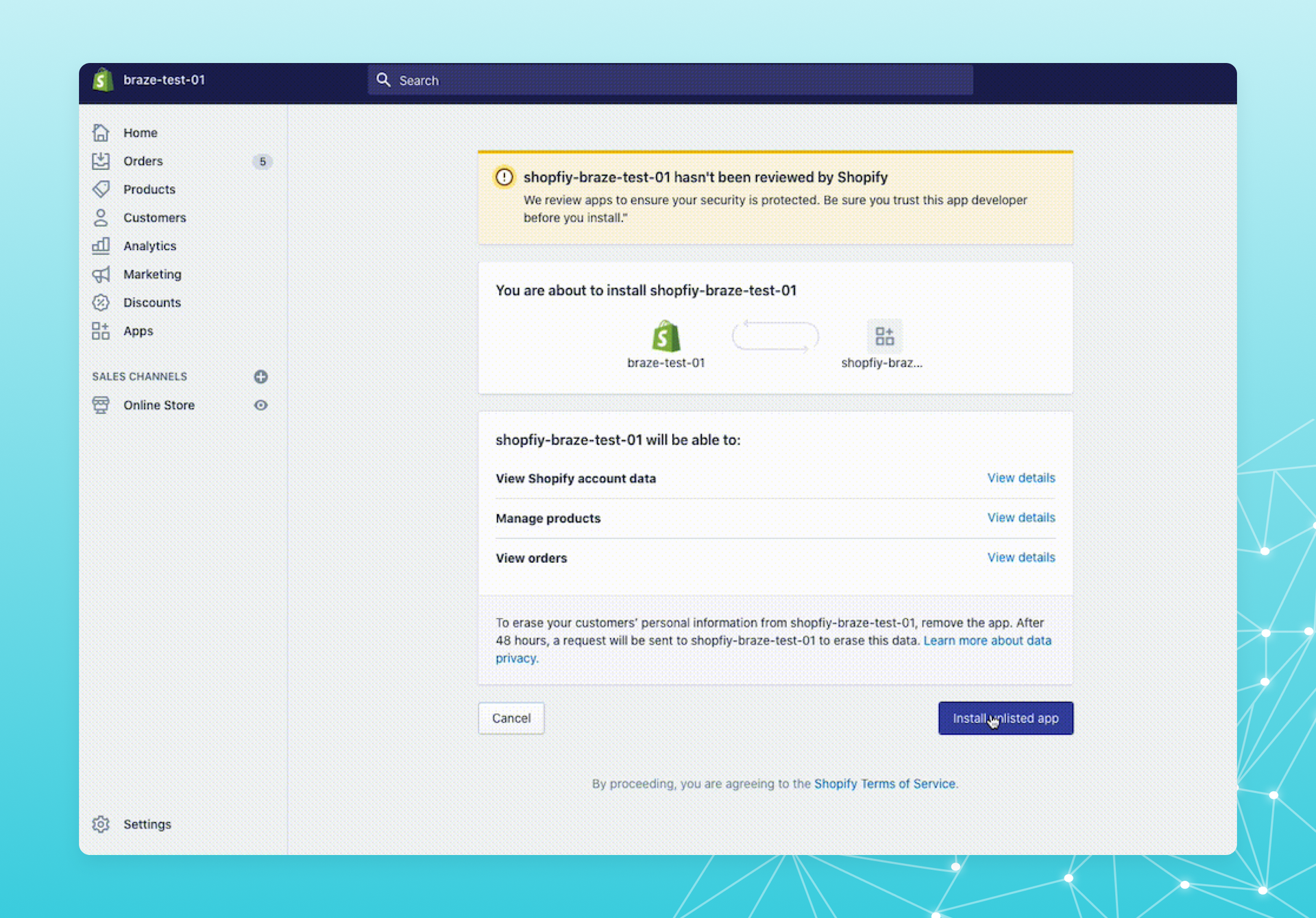Click the Home house icon
The width and height of the screenshot is (1316, 918).
101,132
